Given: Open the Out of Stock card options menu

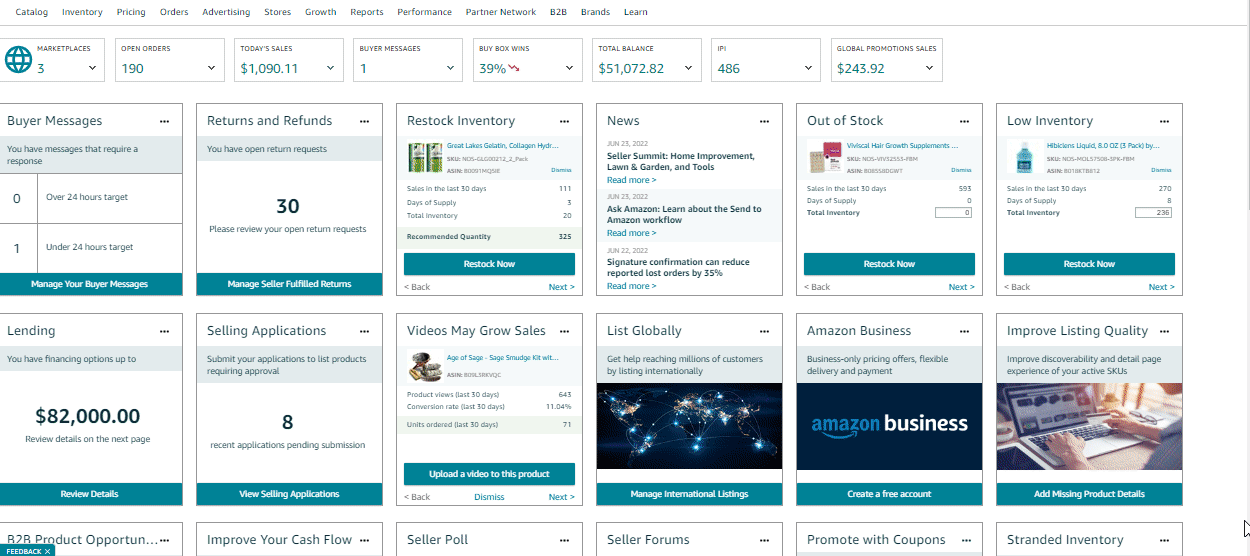Looking at the screenshot, I should click(965, 121).
